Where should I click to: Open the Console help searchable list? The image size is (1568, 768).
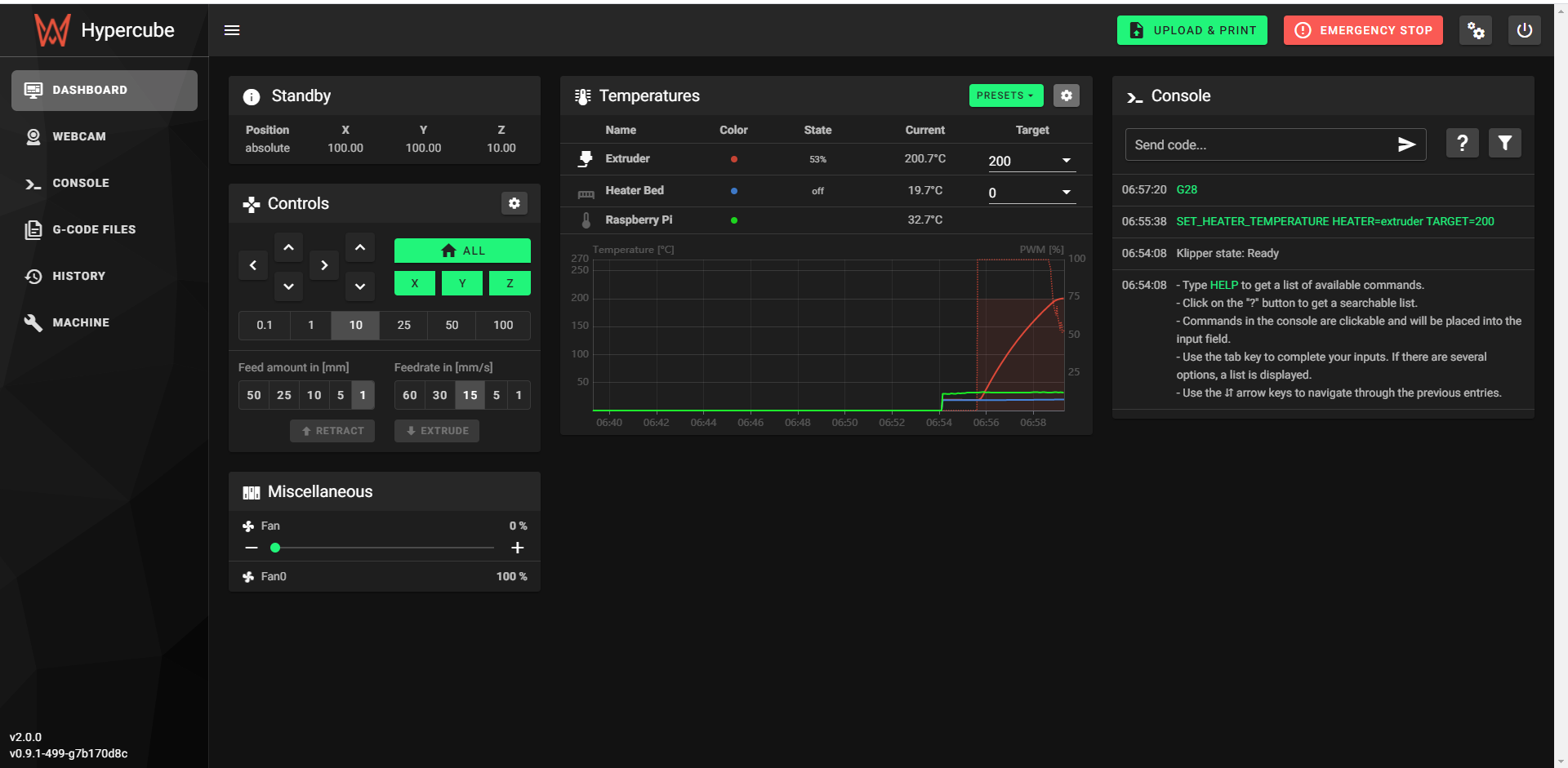coord(1462,143)
